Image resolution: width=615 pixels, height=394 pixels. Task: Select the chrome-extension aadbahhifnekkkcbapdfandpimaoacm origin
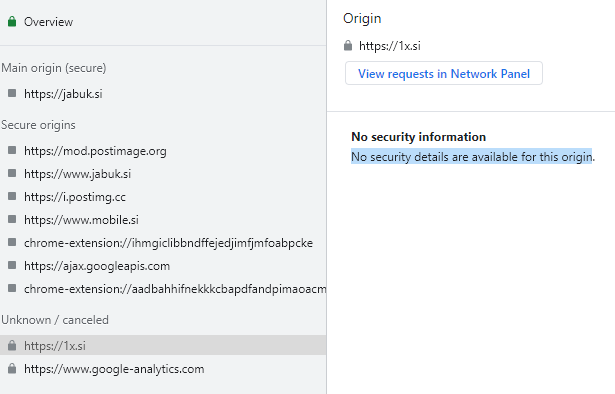tap(163, 289)
